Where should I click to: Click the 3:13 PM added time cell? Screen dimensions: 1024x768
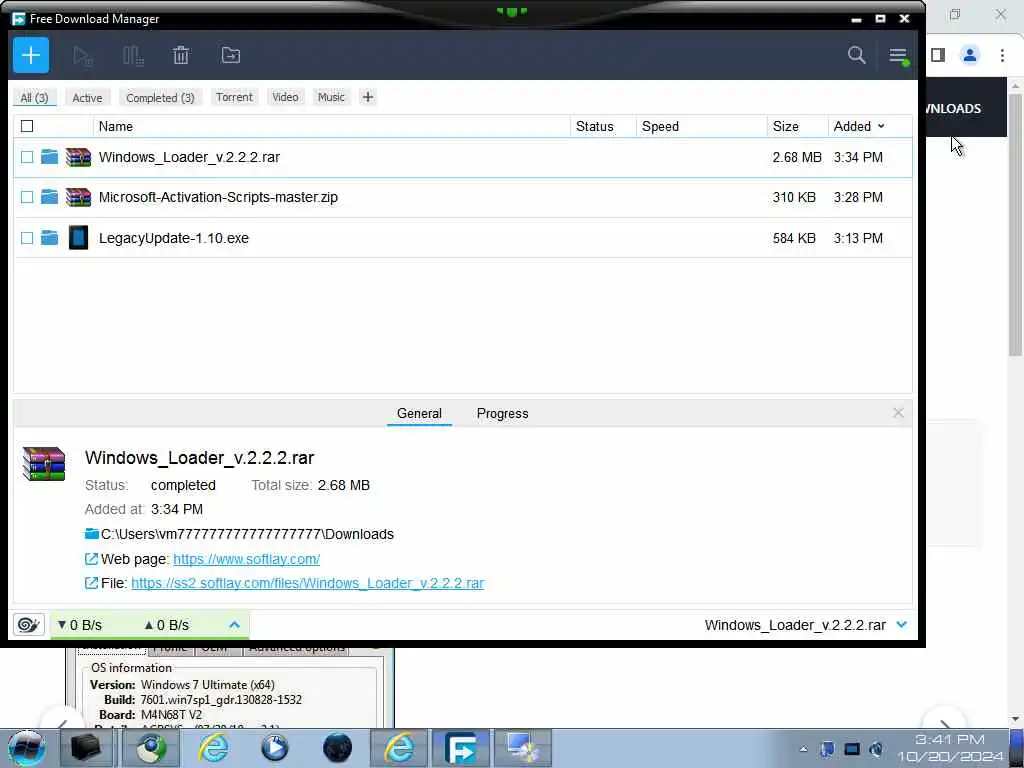[x=858, y=238]
